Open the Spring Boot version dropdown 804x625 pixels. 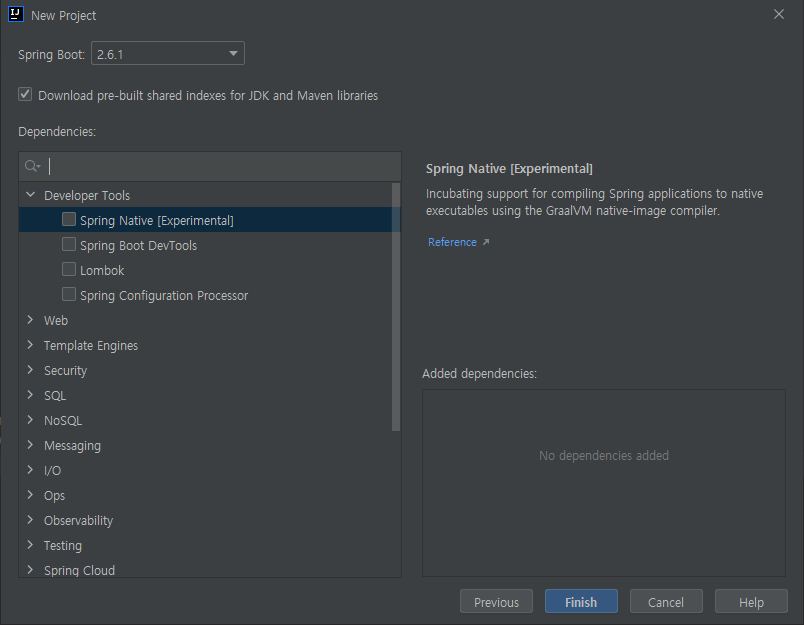[232, 53]
